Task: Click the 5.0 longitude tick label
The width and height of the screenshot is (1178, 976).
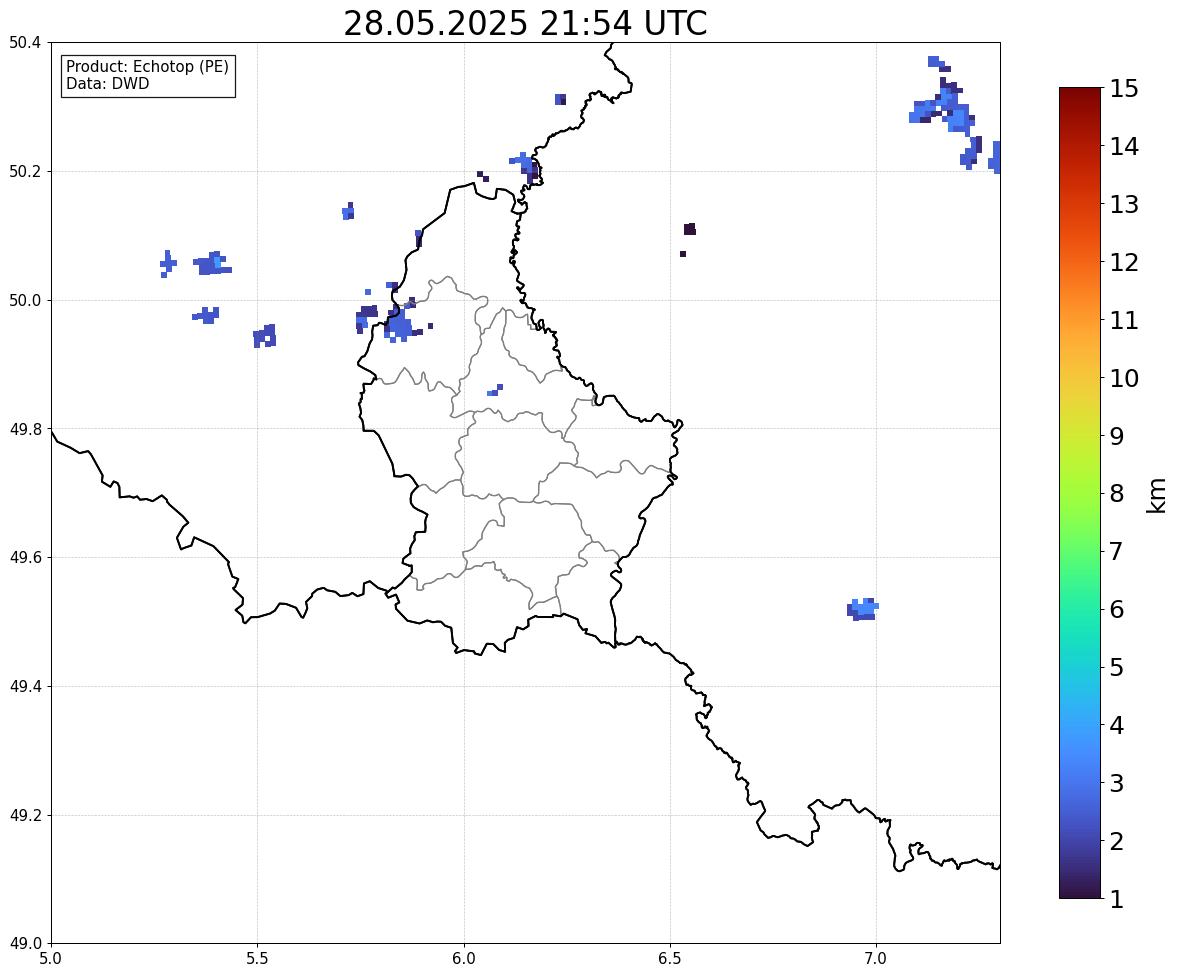Action: (51, 959)
